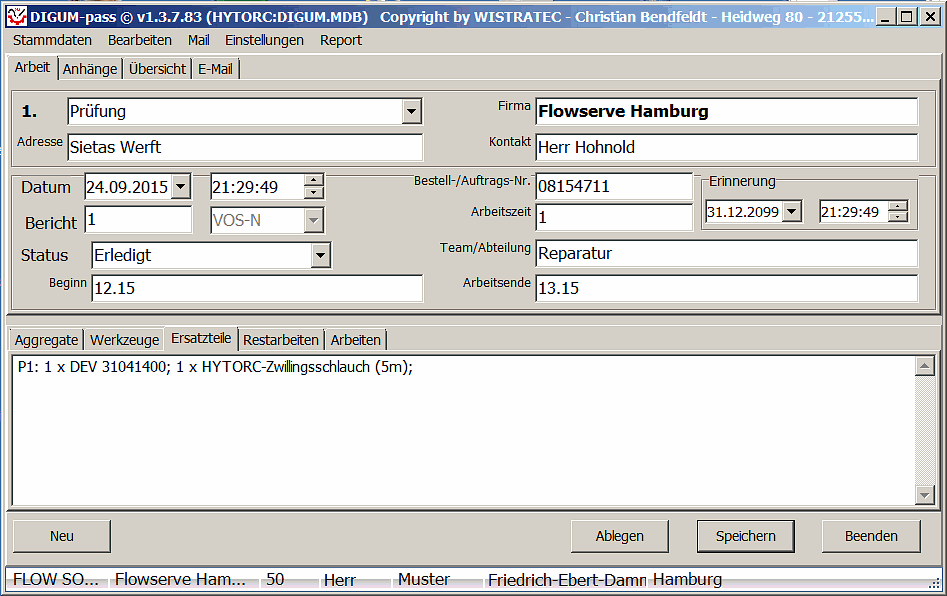Open the Einstellungen menu
The width and height of the screenshot is (947, 596).
(264, 40)
